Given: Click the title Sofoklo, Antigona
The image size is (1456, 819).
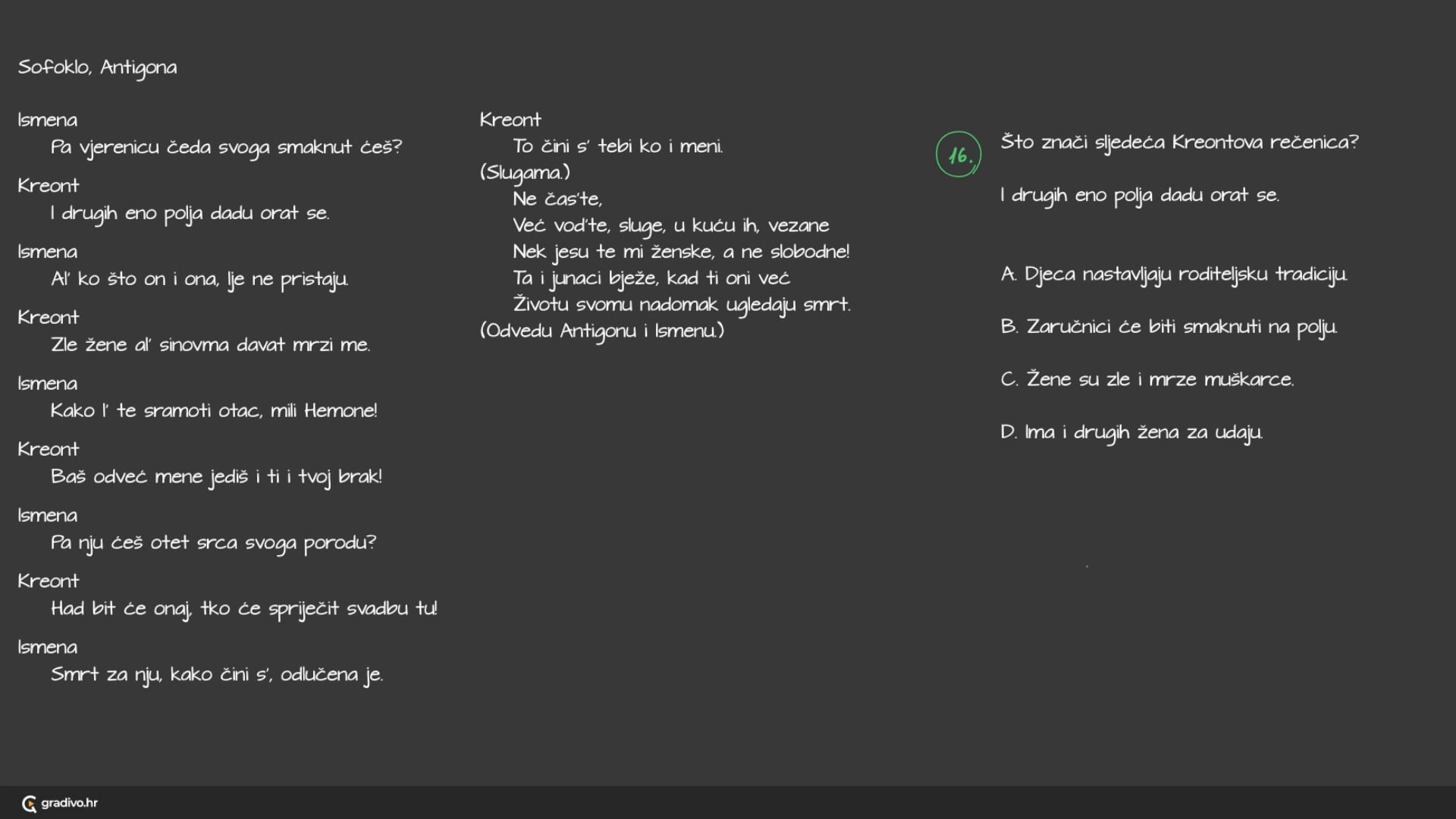Looking at the screenshot, I should (97, 67).
